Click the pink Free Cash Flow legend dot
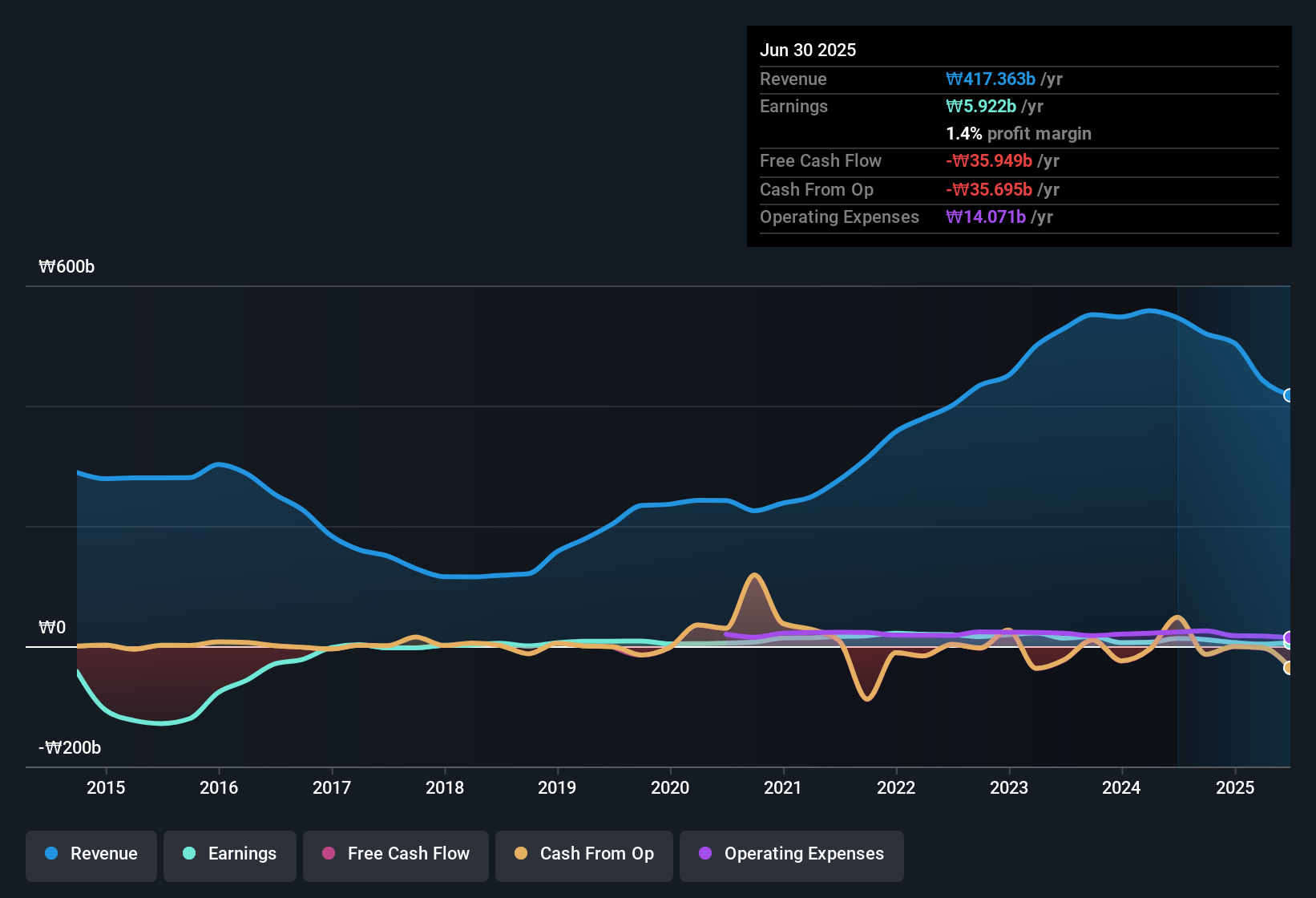1316x898 pixels. (328, 854)
